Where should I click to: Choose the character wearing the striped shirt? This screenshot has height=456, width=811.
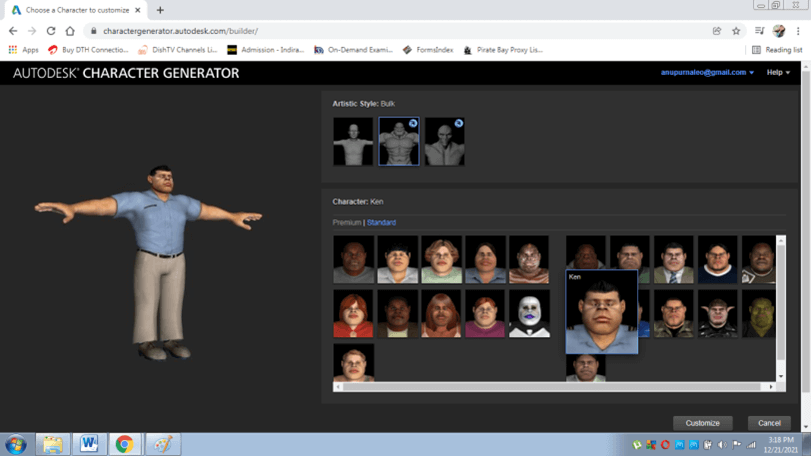tap(529, 260)
